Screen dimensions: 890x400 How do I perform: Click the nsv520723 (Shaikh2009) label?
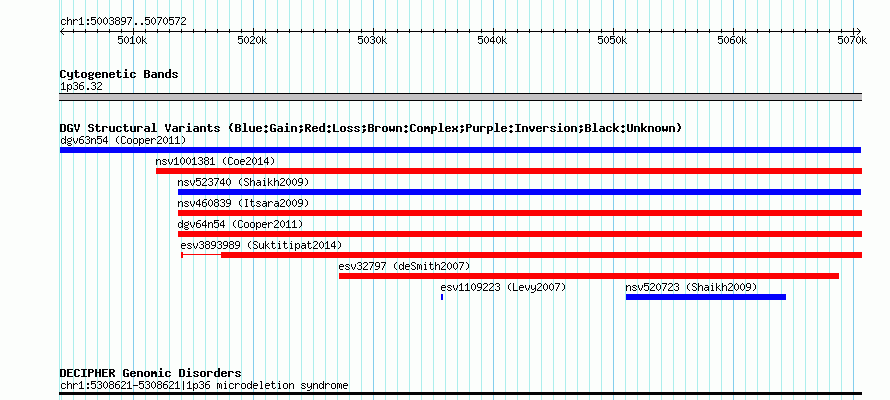[x=691, y=287]
